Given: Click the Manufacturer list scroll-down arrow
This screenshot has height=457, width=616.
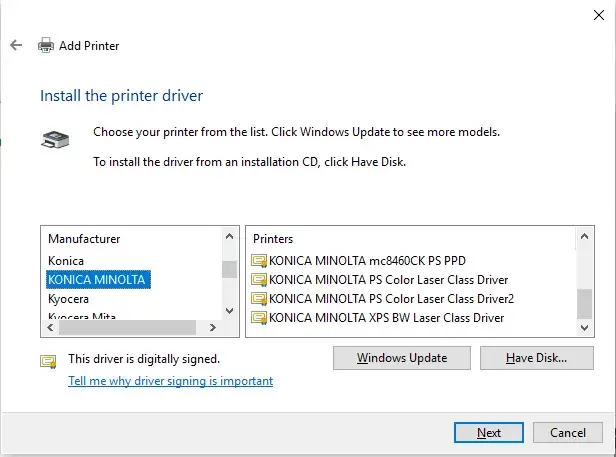Looking at the screenshot, I should click(229, 310).
